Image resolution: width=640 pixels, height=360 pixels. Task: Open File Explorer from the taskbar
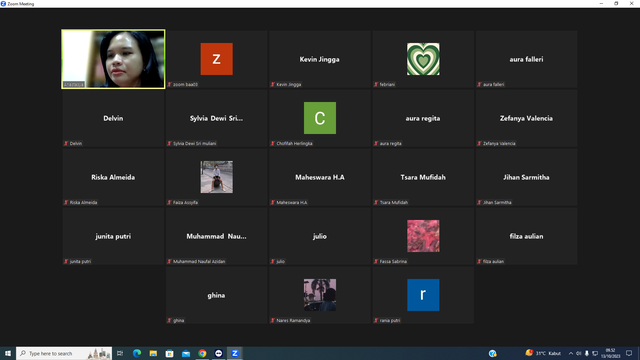(x=153, y=353)
